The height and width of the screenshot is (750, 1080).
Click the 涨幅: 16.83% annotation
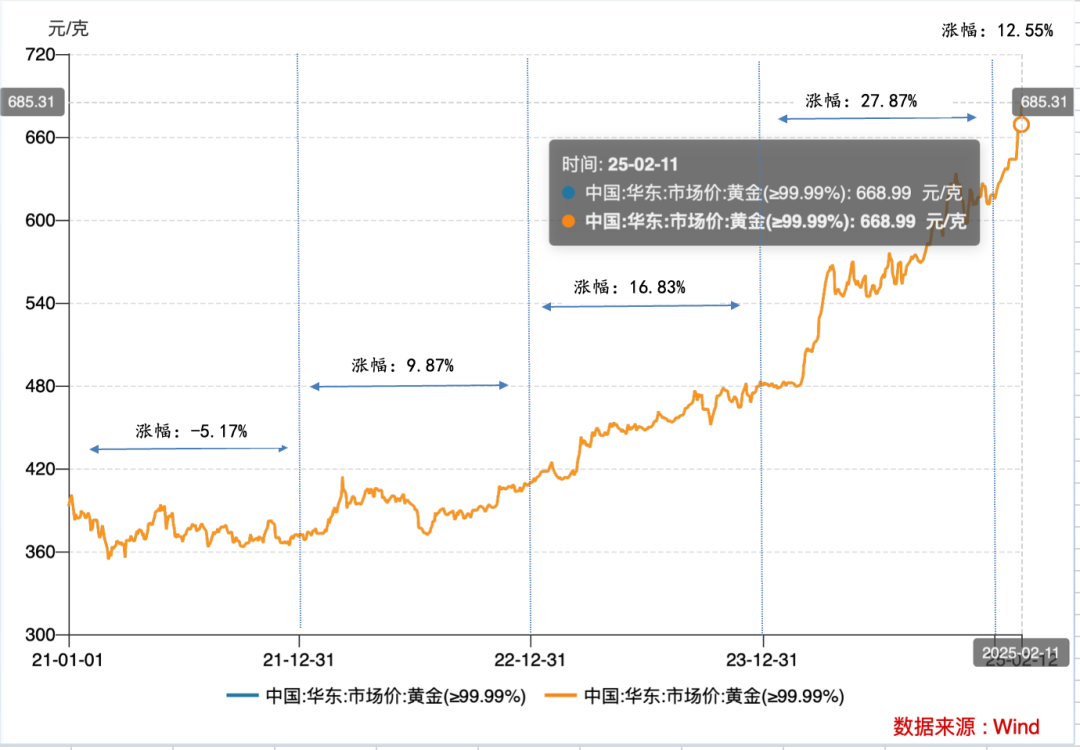[x=630, y=287]
